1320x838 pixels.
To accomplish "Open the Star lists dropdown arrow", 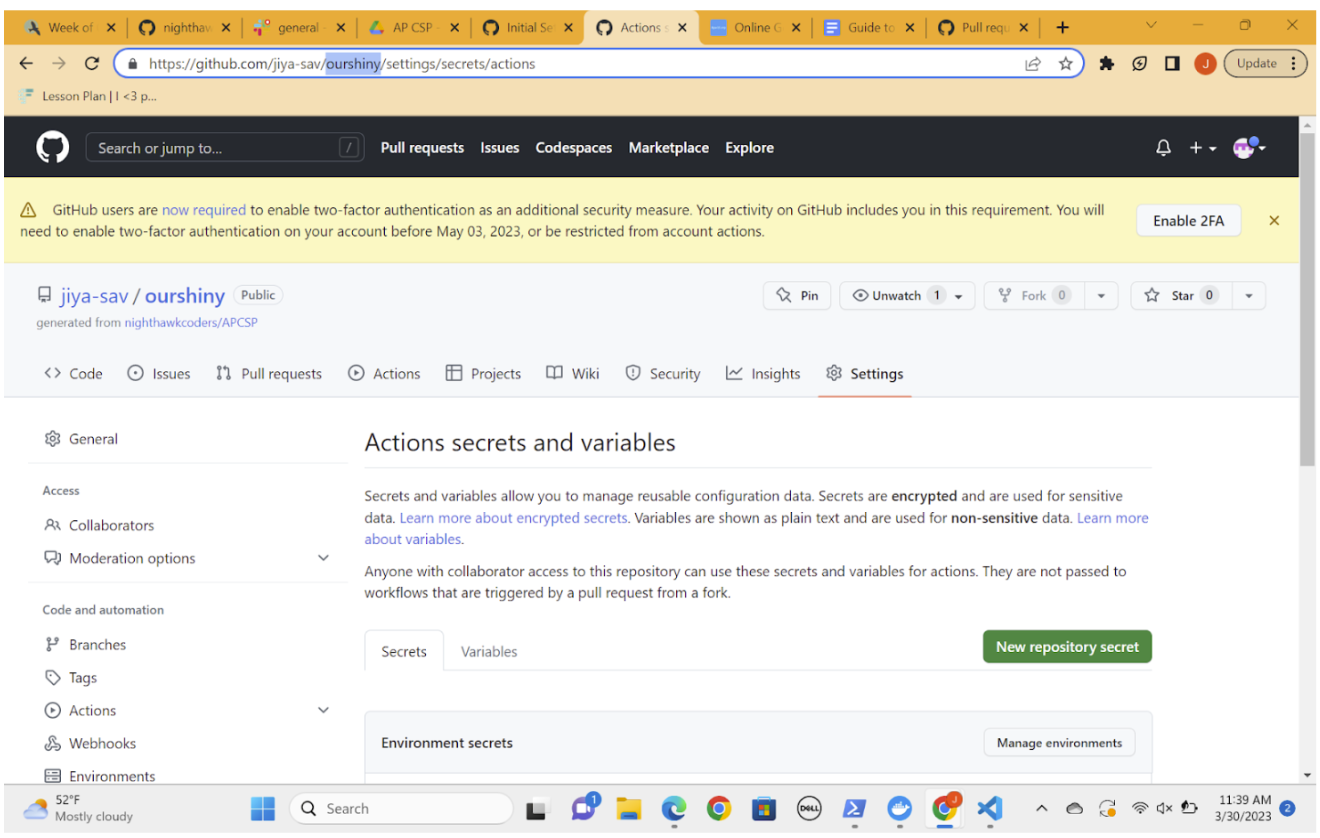I will pyautogui.click(x=1249, y=295).
